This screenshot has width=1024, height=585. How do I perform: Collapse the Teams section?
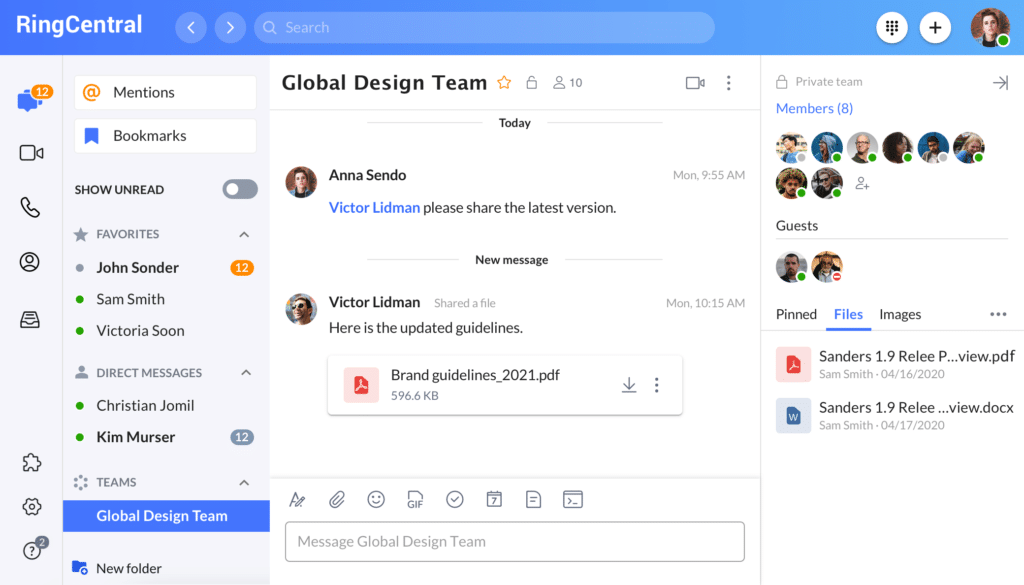[x=244, y=482]
